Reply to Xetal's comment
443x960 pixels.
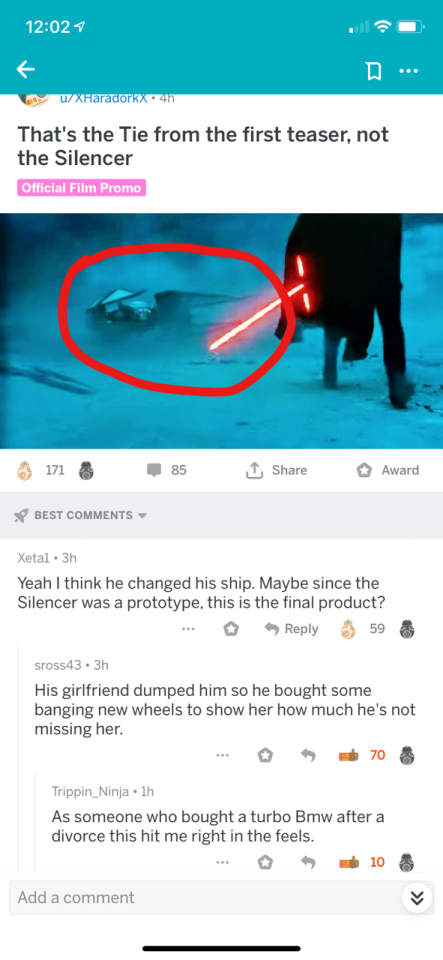(x=291, y=629)
